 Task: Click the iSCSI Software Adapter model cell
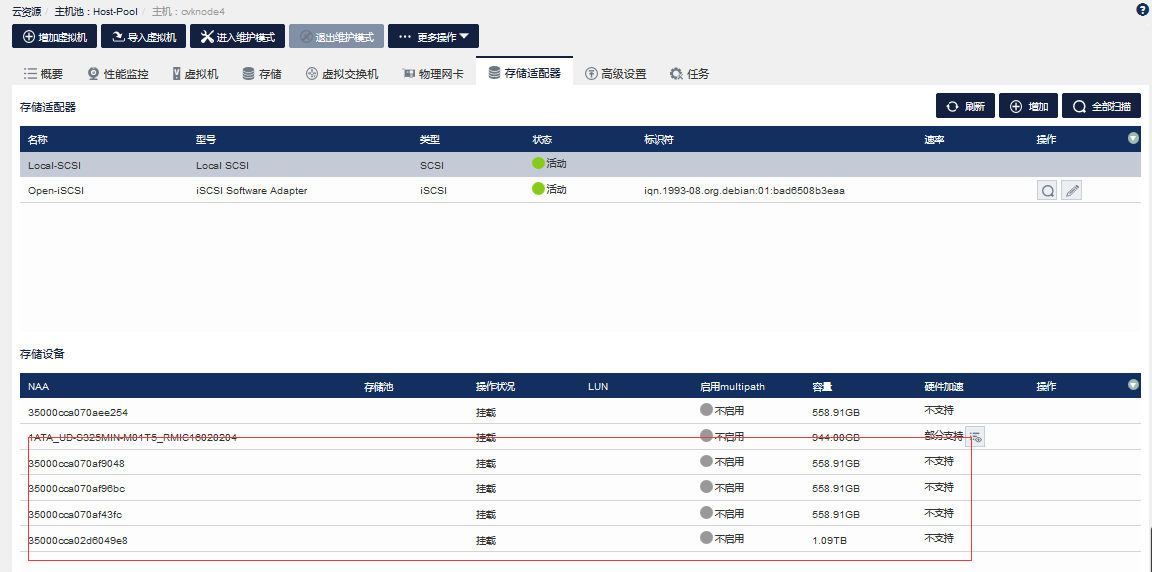[251, 190]
